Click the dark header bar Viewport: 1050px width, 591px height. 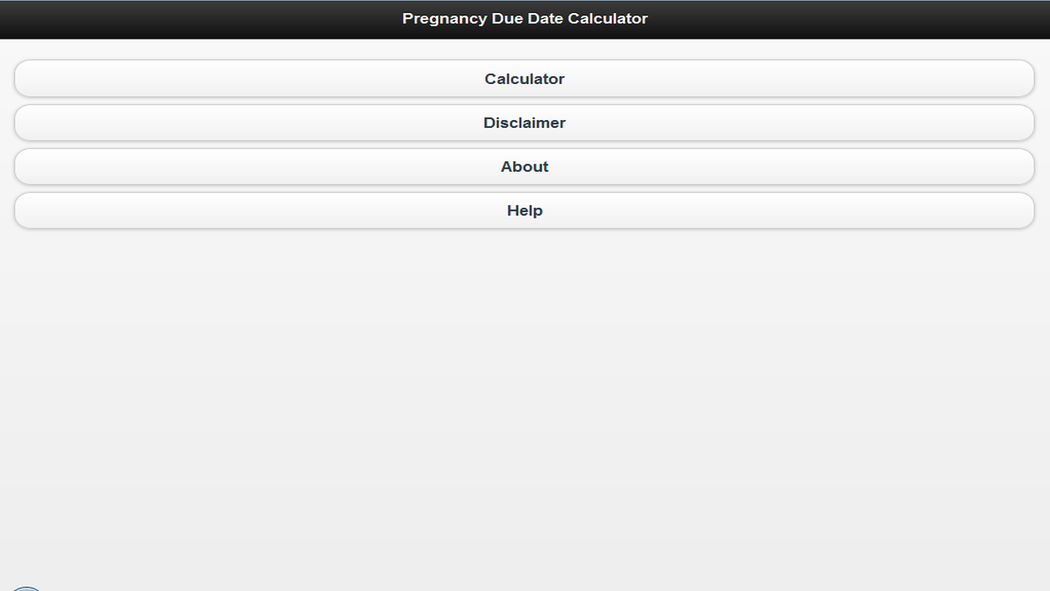[200, 19]
